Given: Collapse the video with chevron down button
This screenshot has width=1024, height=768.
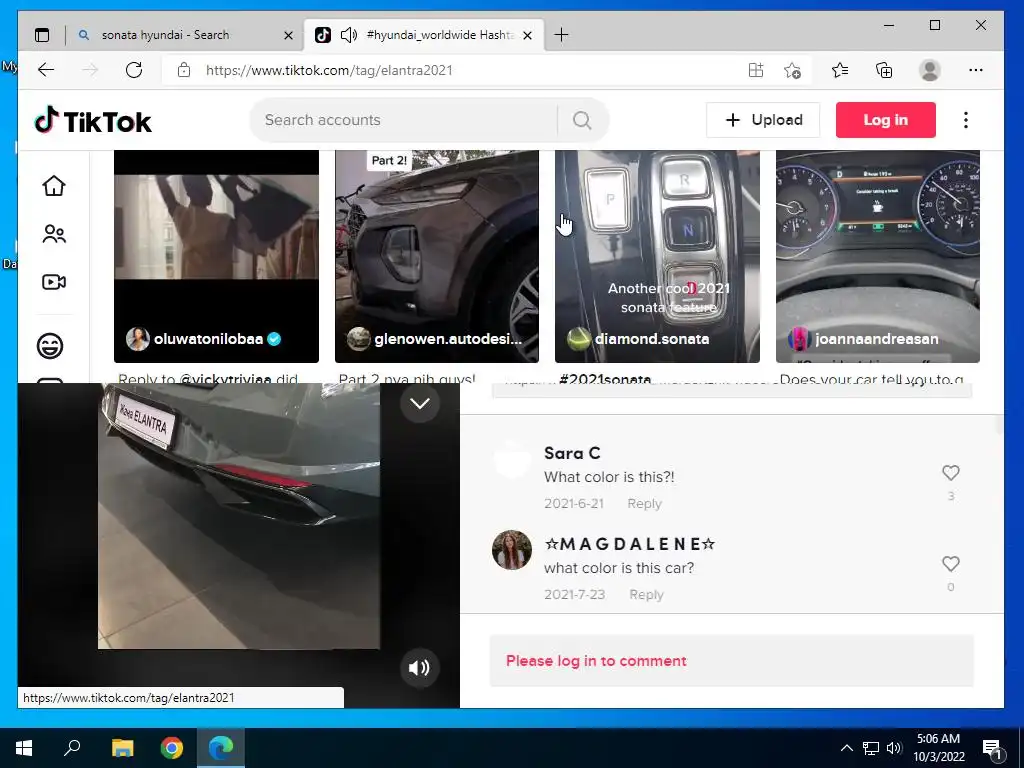Looking at the screenshot, I should pyautogui.click(x=420, y=403).
